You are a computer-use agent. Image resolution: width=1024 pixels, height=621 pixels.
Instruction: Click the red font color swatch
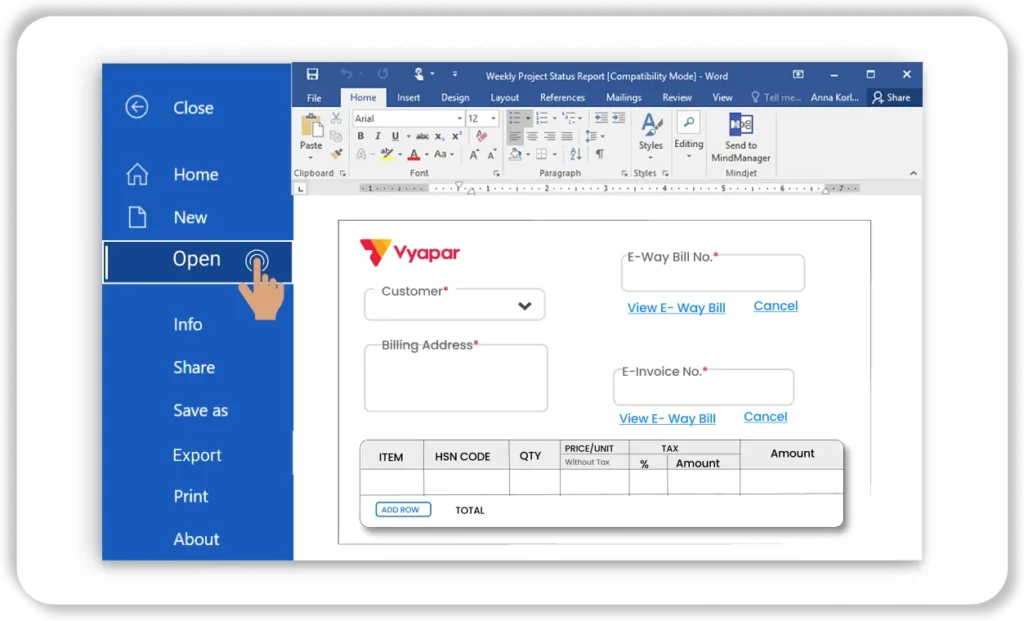(413, 154)
